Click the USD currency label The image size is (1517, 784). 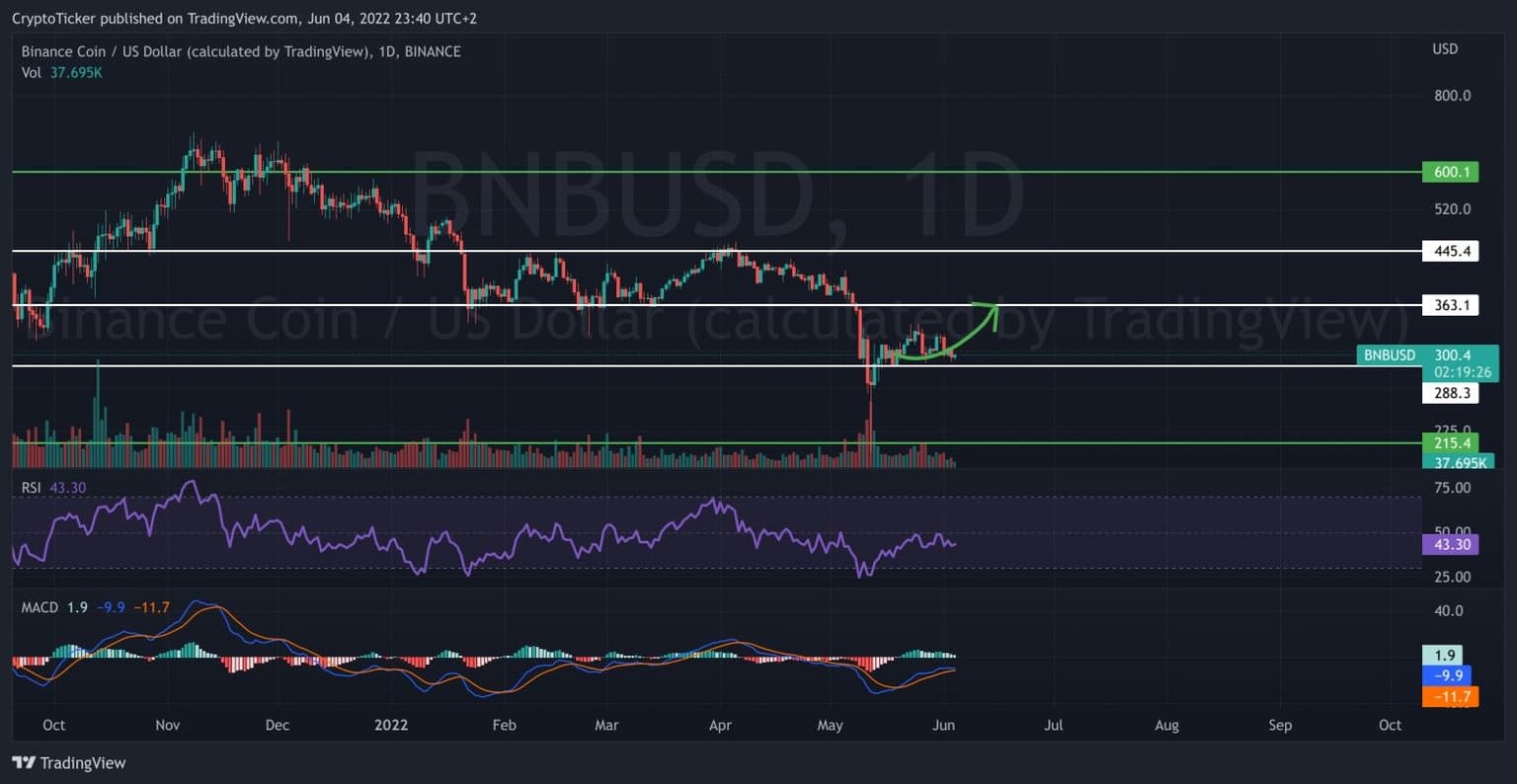click(1445, 49)
